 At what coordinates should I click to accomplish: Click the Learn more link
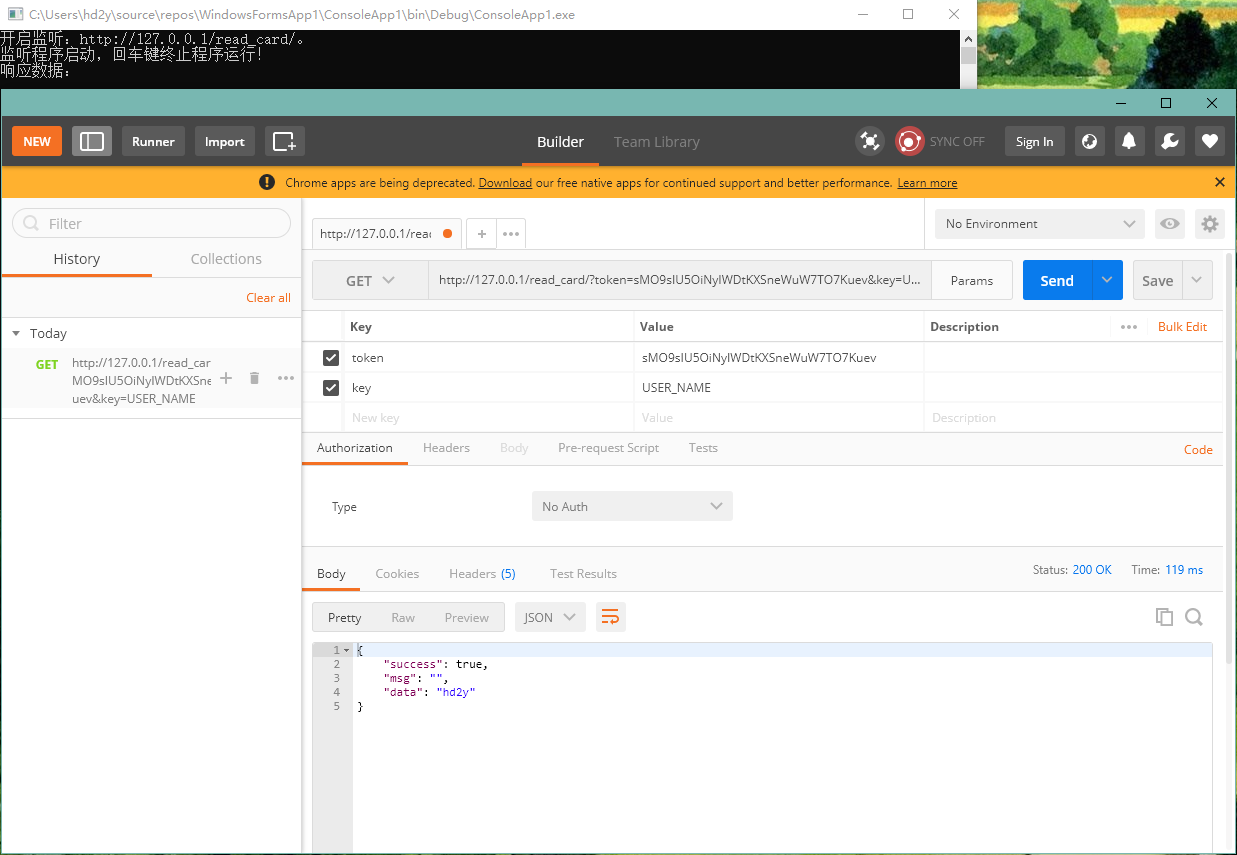927,183
